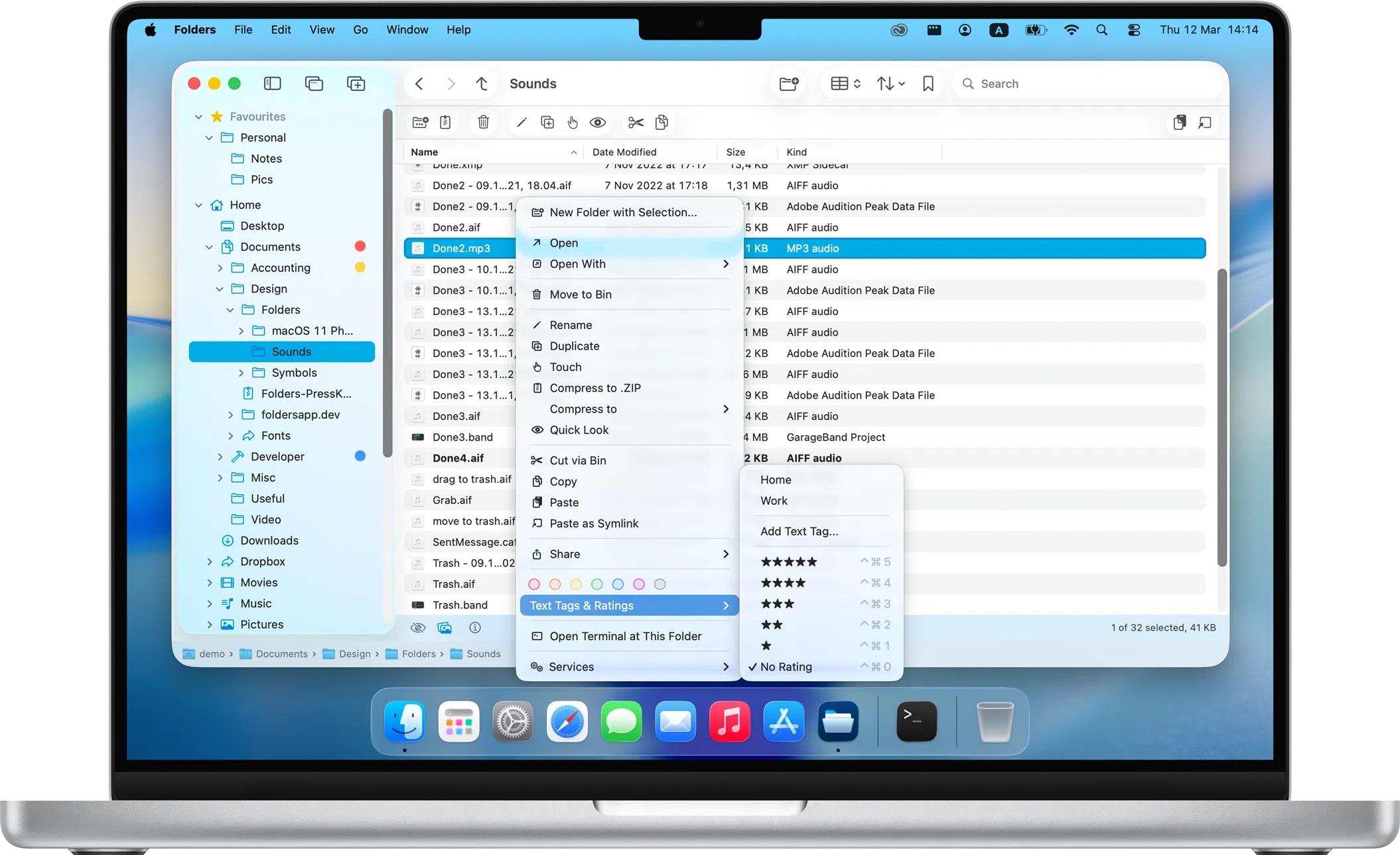
Task: Click the file list vertical scrollbar
Action: (1222, 418)
